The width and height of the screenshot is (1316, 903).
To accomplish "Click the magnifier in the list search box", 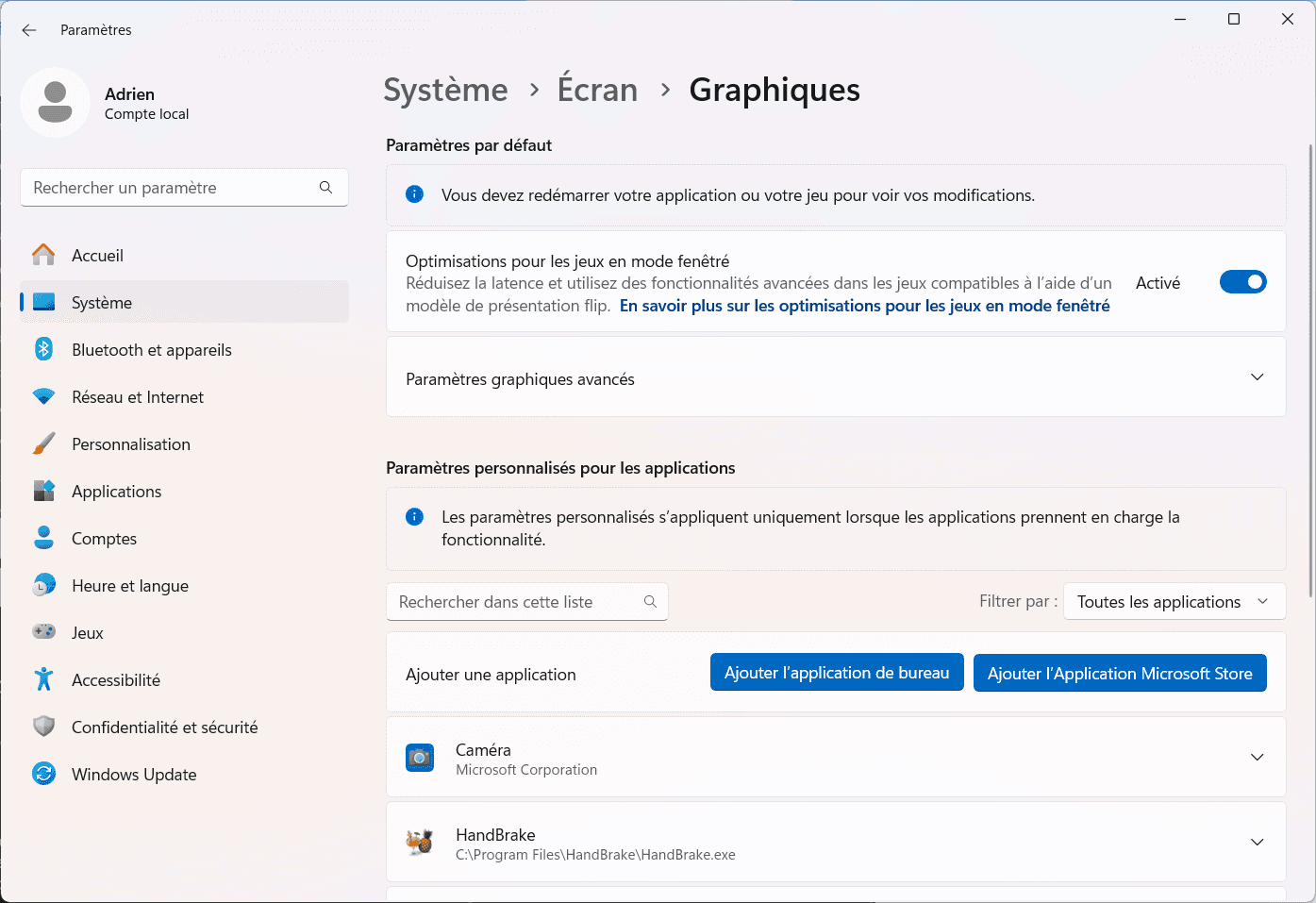I will point(650,601).
